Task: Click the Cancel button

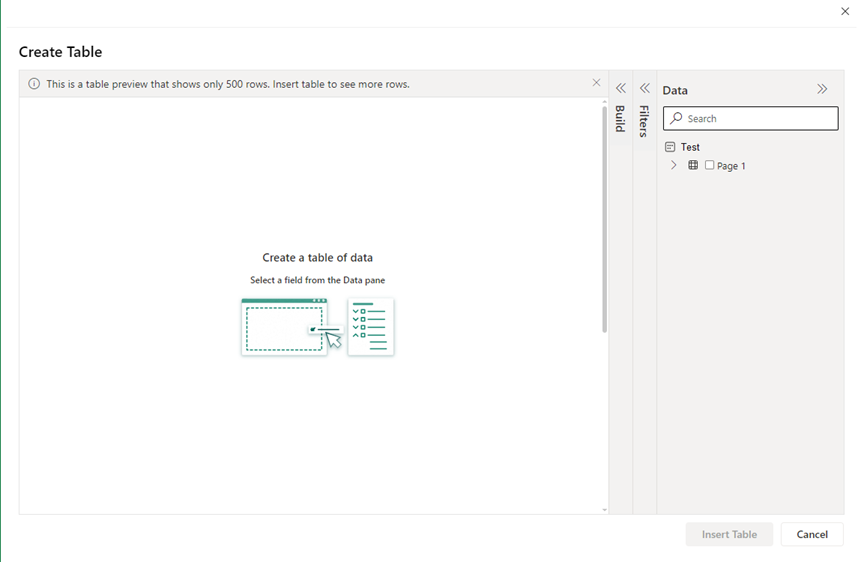Action: [812, 534]
